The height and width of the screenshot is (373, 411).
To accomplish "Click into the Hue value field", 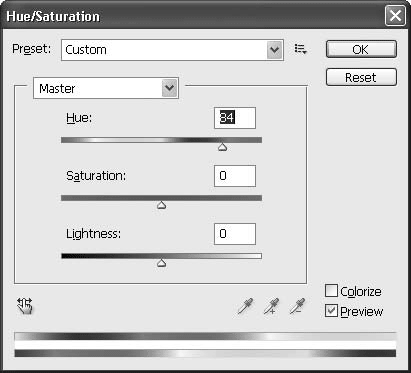I will click(235, 118).
